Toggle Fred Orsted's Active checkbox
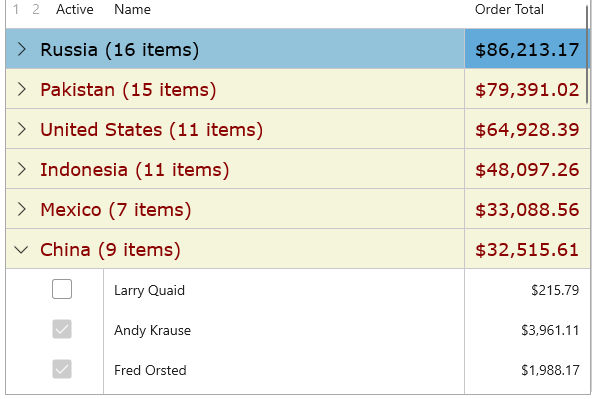This screenshot has height=399, width=596. (62, 369)
